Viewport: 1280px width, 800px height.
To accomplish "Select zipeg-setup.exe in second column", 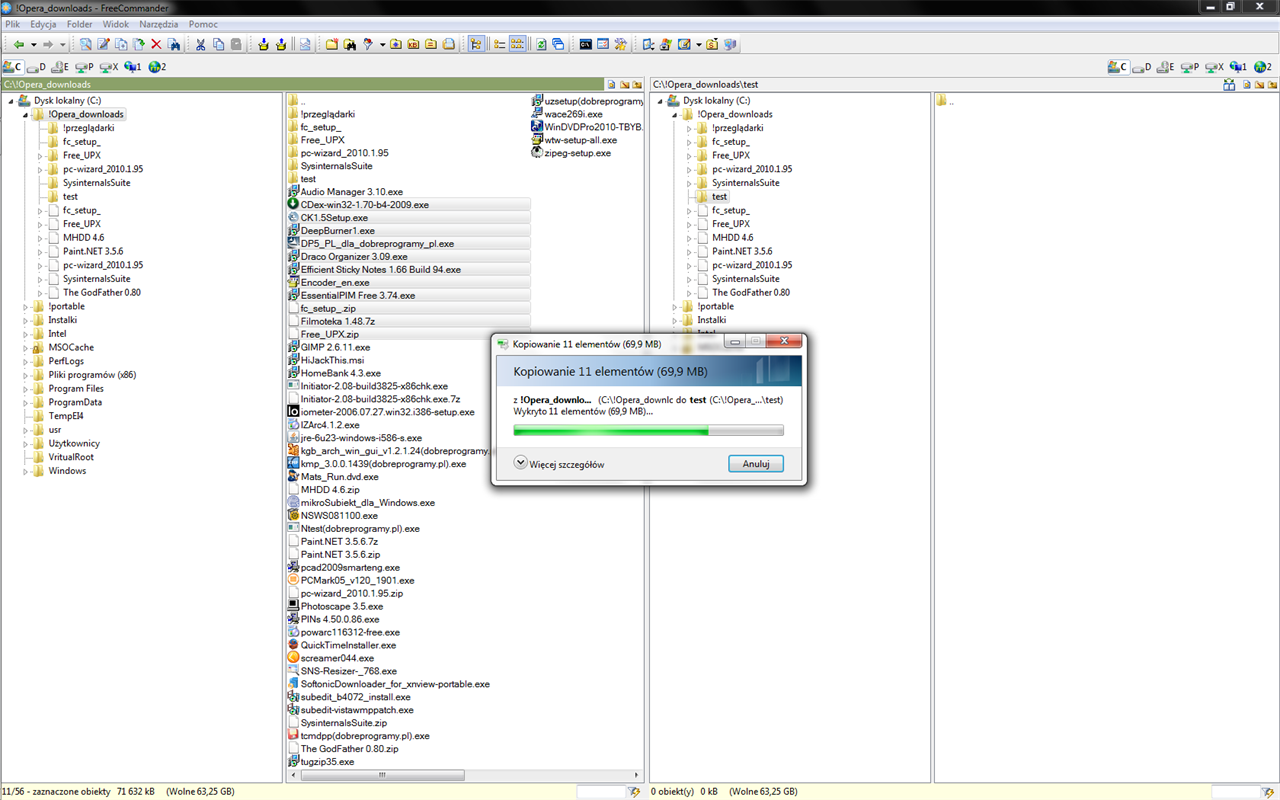I will (577, 153).
